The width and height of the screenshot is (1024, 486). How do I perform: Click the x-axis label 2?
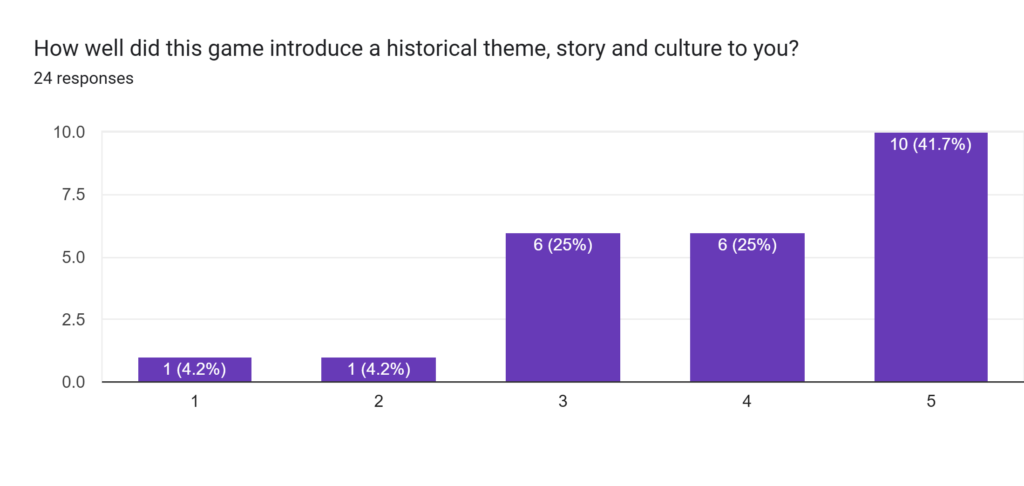(379, 402)
